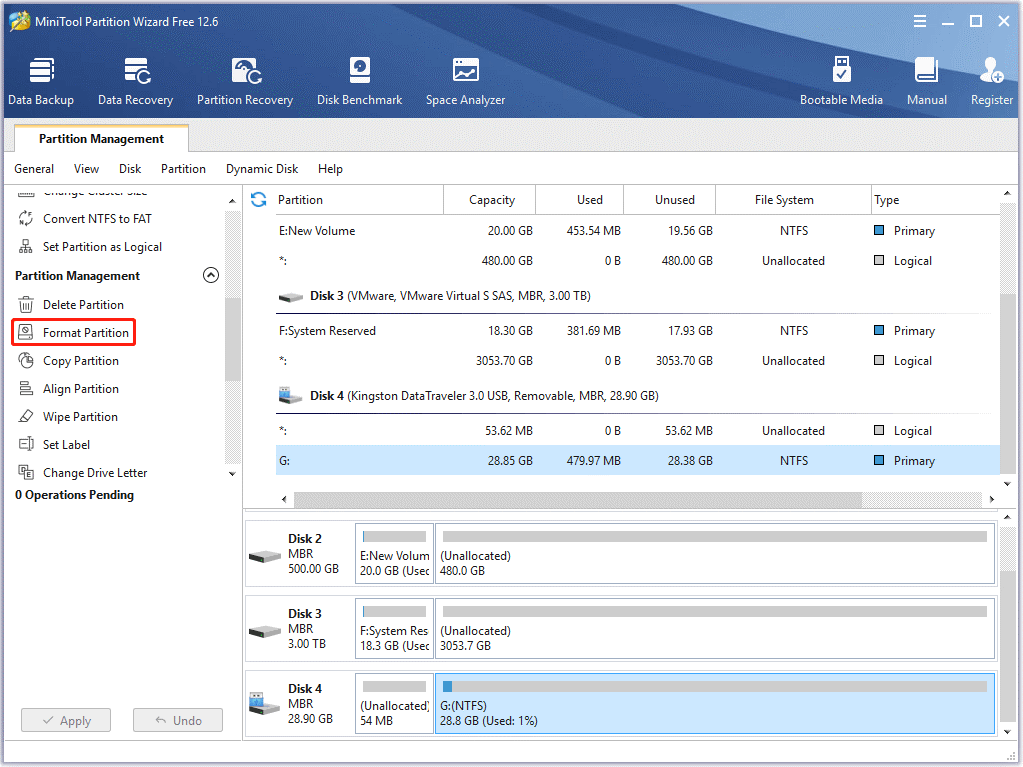The width and height of the screenshot is (1023, 767).
Task: Select the 3053.70 GB unallocated row
Action: click(637, 361)
